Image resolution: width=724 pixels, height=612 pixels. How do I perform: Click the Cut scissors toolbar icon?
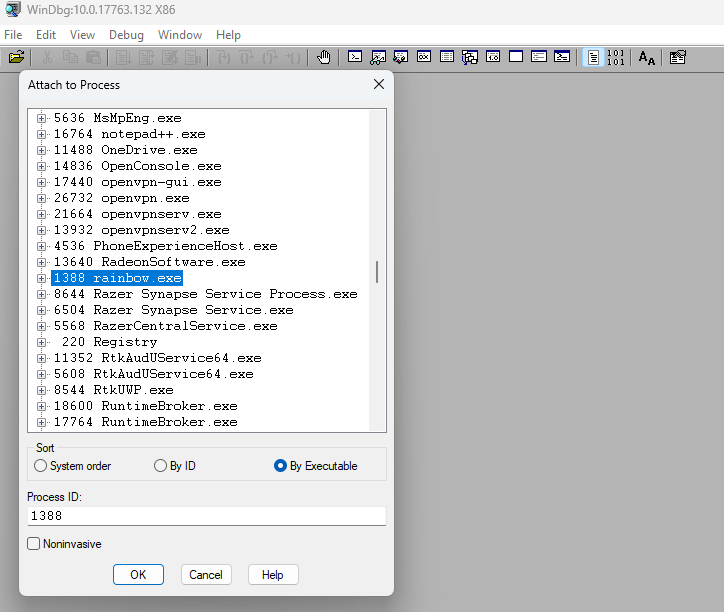(47, 57)
